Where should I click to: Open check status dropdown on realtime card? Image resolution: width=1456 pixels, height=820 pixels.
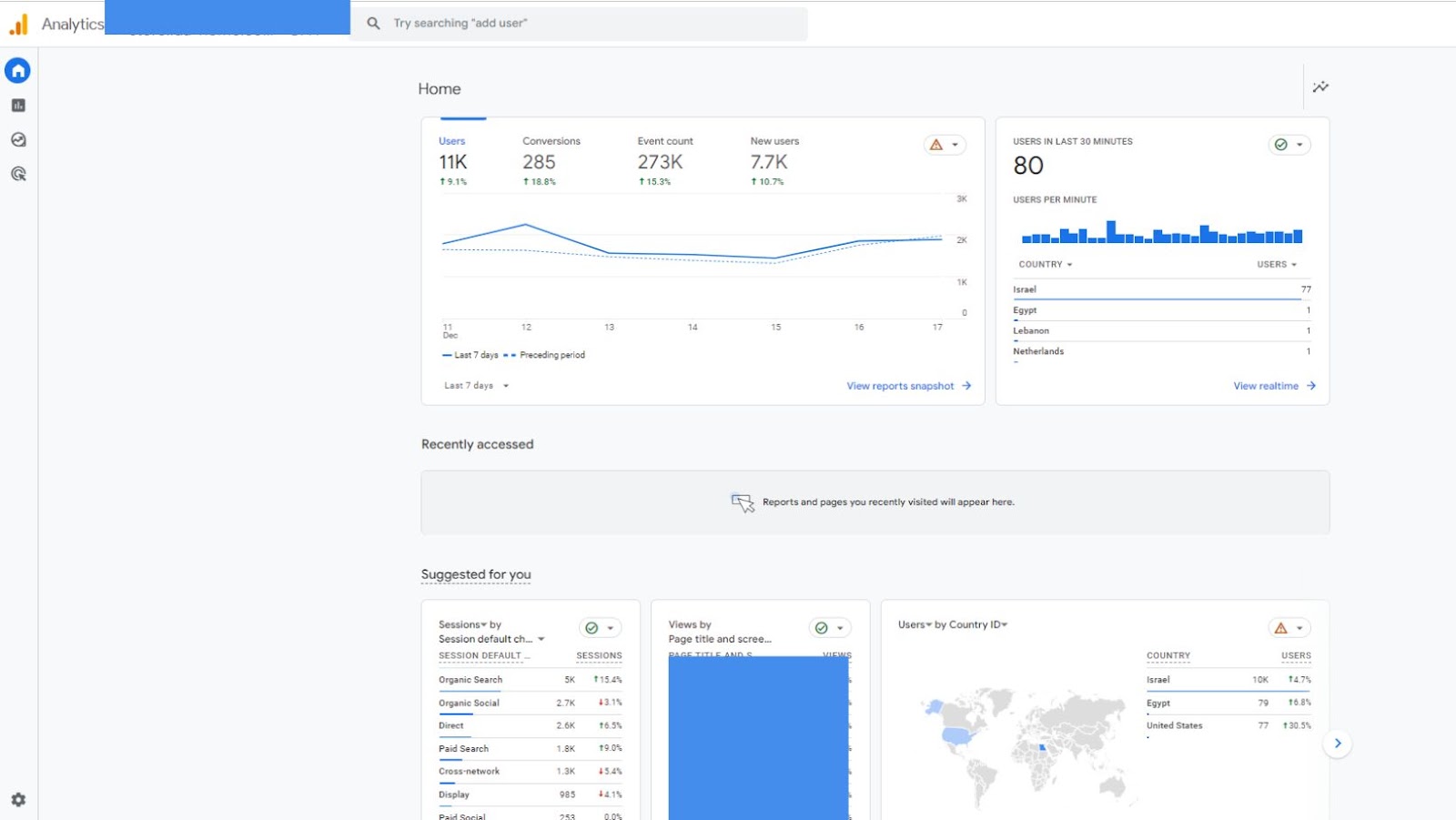(x=1289, y=145)
